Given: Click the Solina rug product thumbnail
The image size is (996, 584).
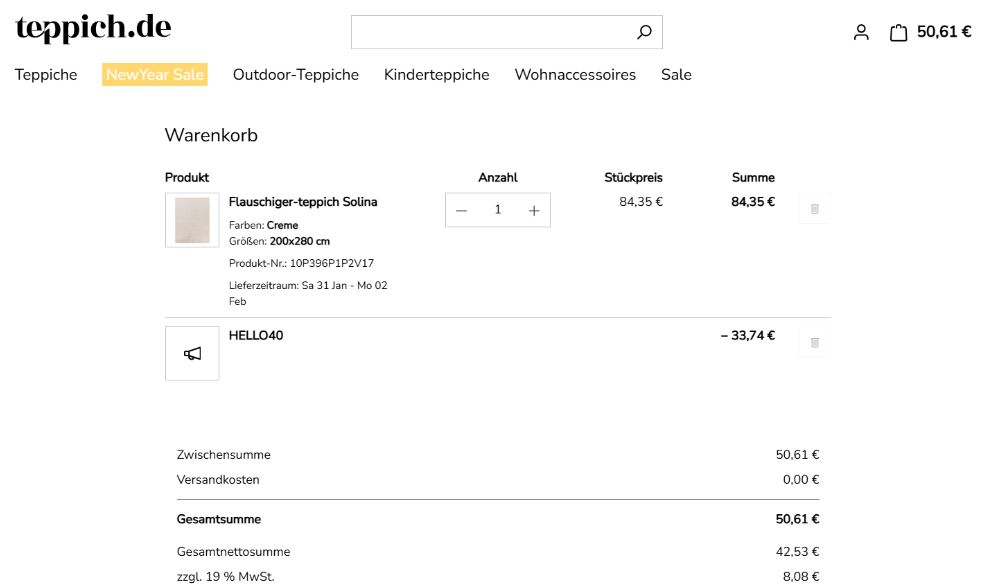Looking at the screenshot, I should 191,219.
